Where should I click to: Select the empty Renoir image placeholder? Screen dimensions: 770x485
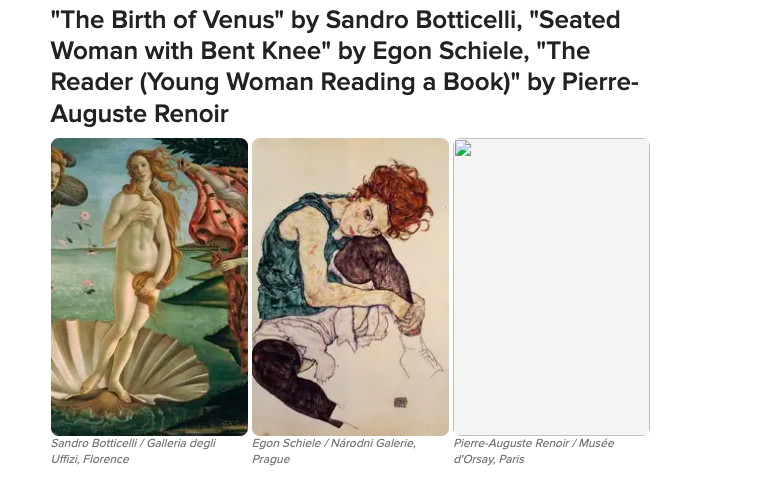(551, 287)
